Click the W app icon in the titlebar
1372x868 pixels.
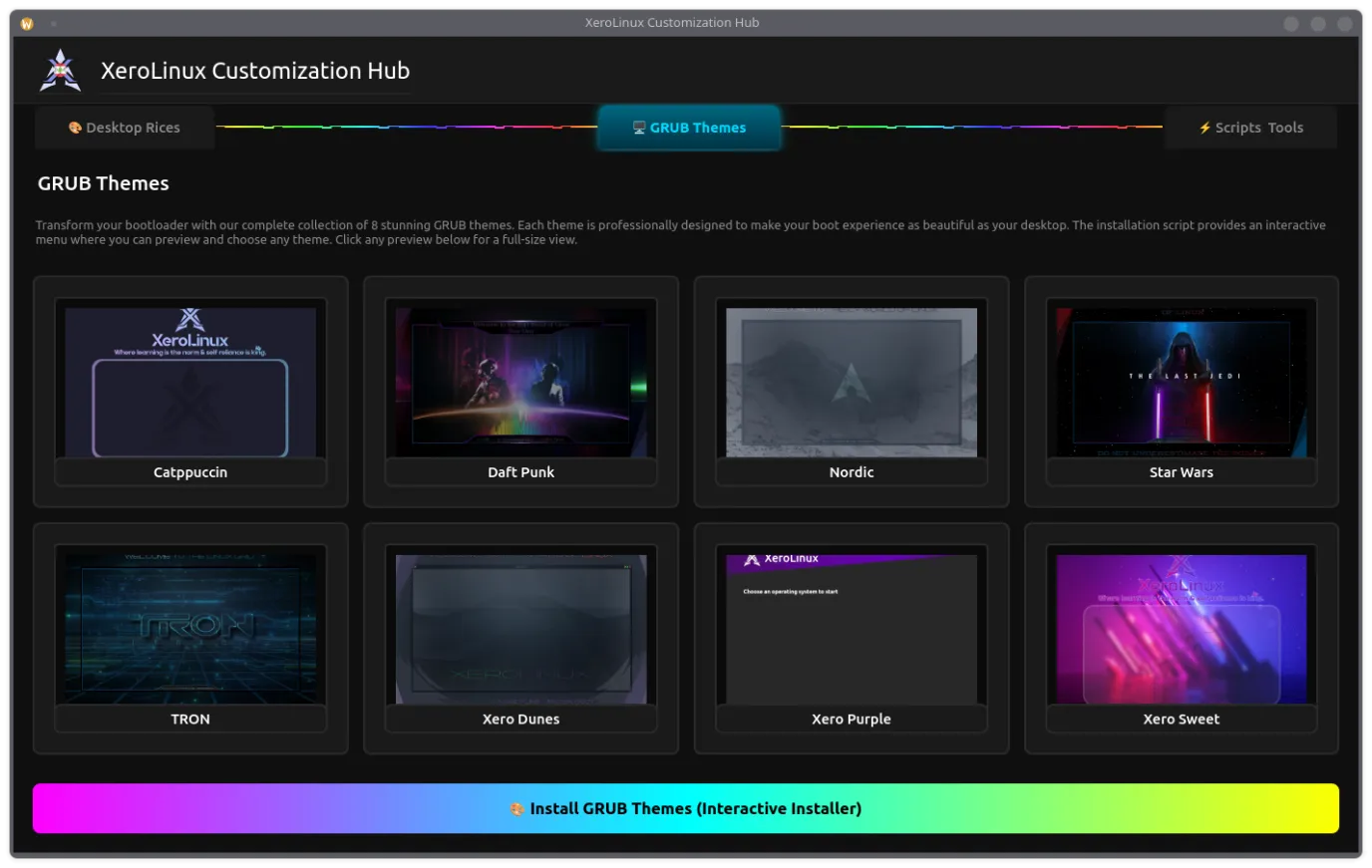click(26, 22)
